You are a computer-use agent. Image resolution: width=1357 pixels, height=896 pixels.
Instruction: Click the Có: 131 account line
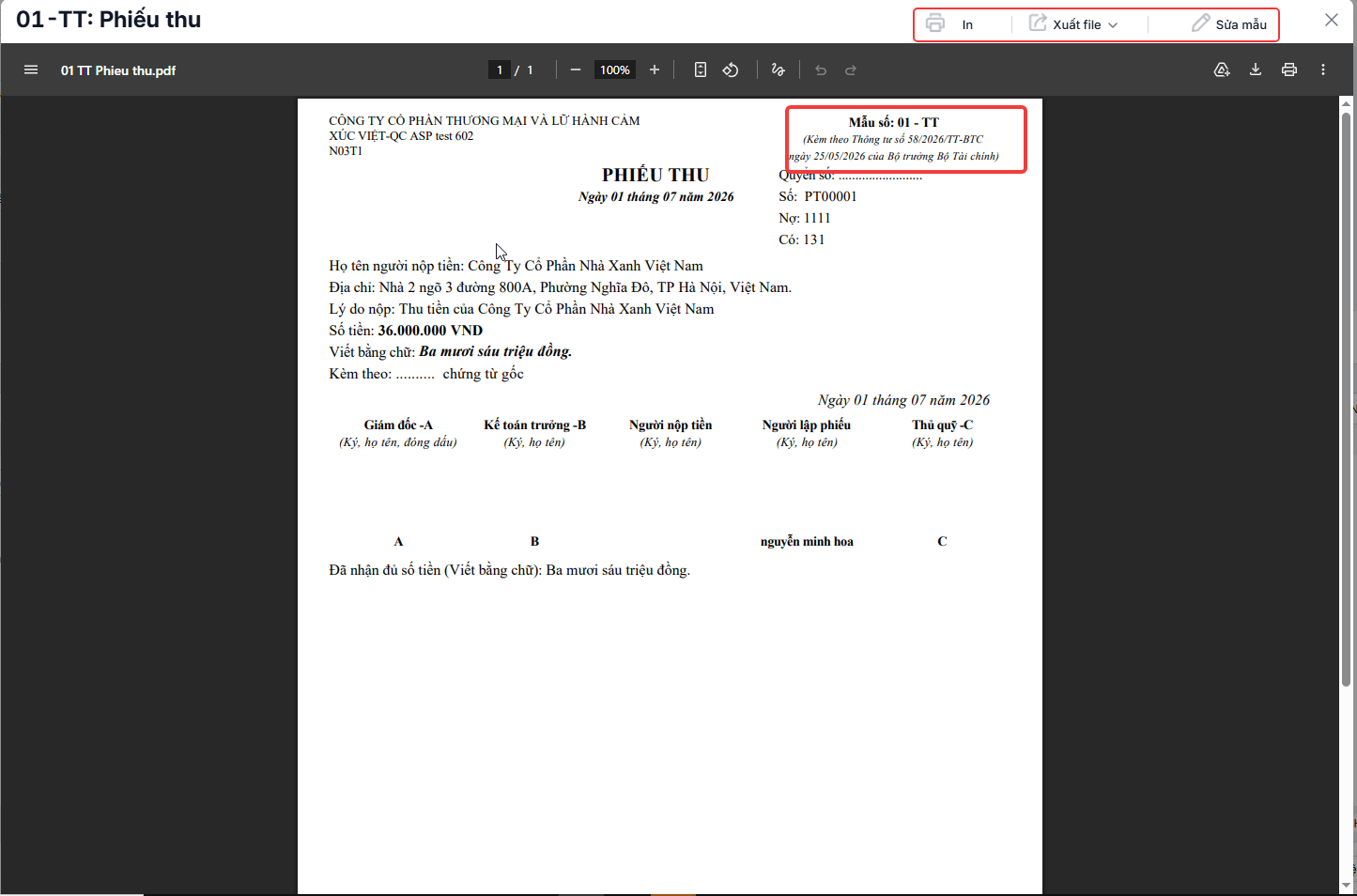(x=801, y=239)
